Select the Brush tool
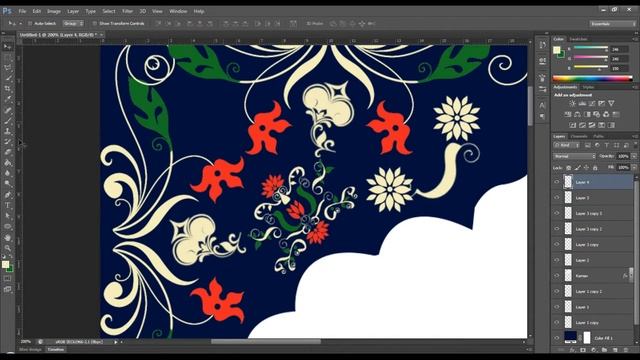Image resolution: width=640 pixels, height=360 pixels. [x=8, y=121]
